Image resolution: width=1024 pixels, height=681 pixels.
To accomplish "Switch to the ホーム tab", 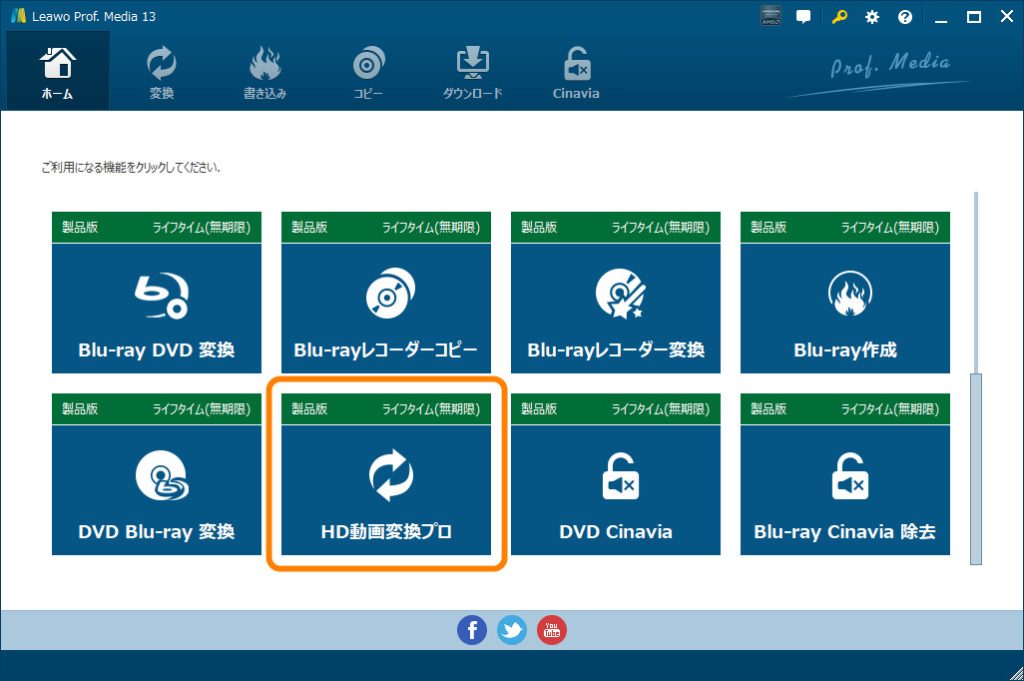I will [x=57, y=70].
